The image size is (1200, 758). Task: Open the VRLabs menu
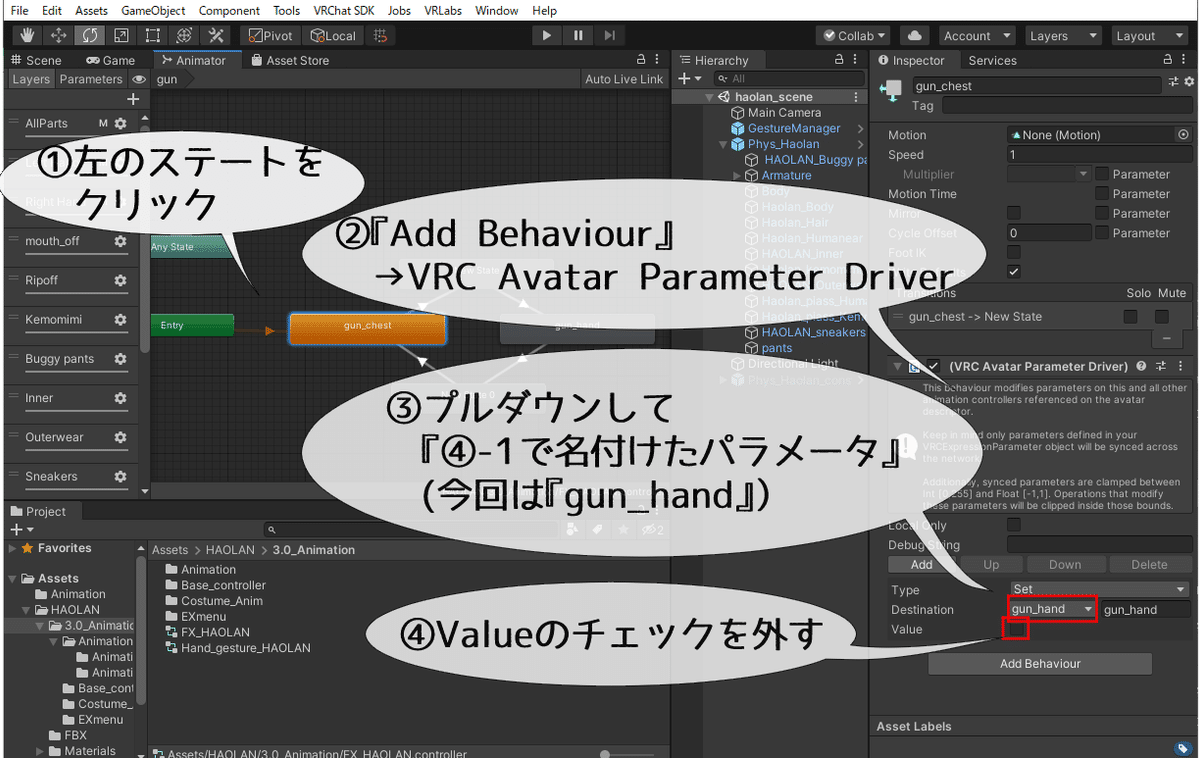click(443, 10)
